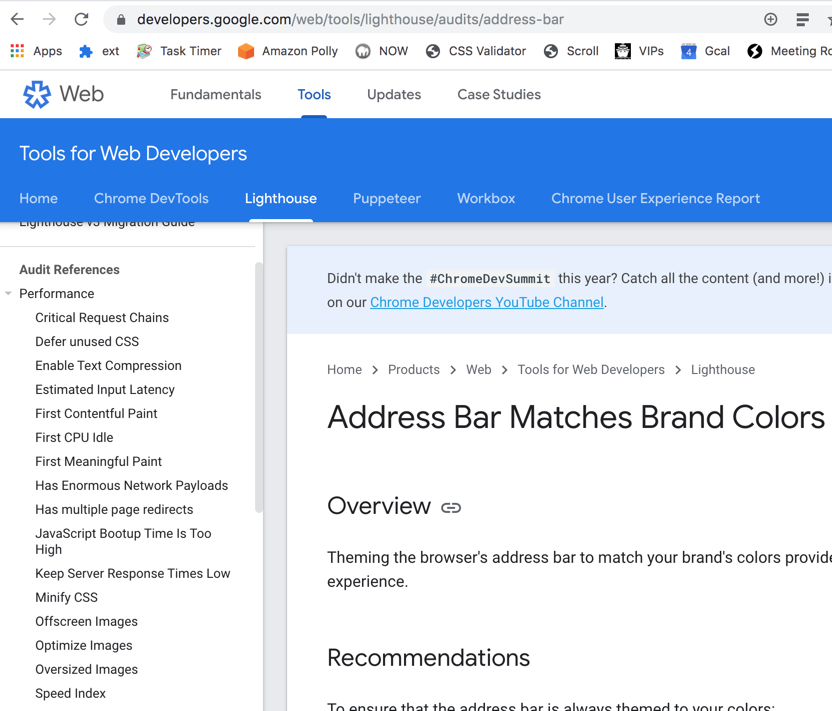
Task: Copy the Overview section link icon
Action: 451,508
